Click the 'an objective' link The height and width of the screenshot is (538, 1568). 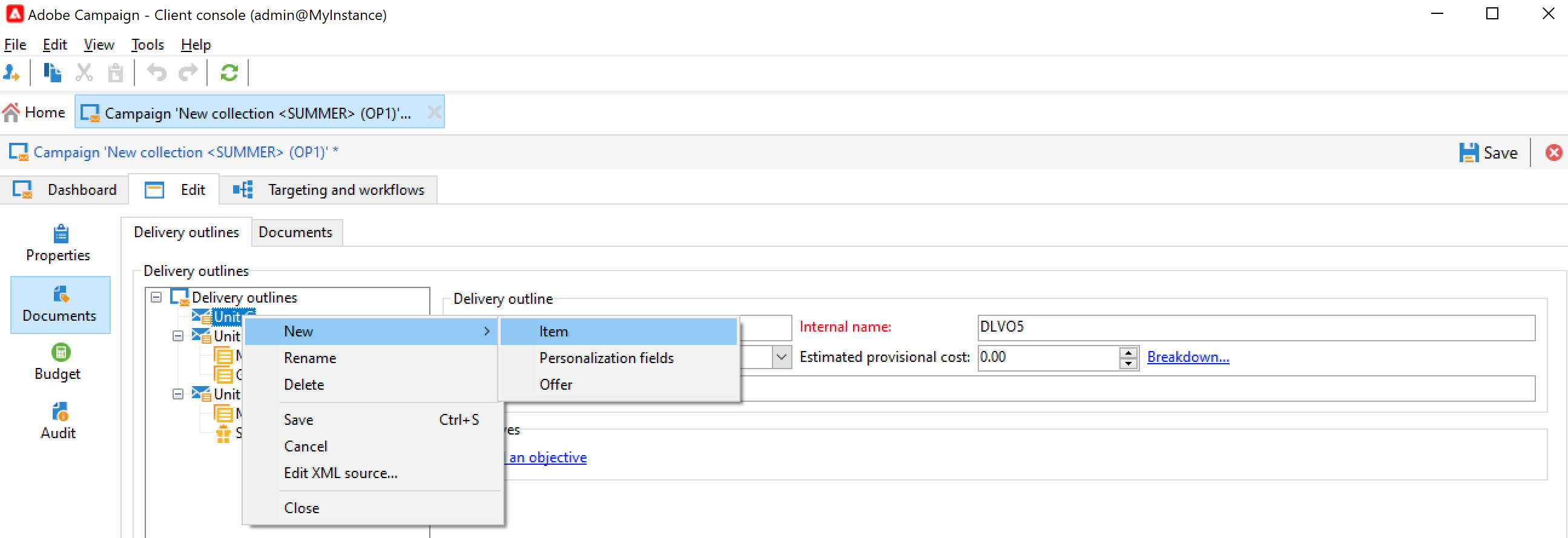(548, 458)
